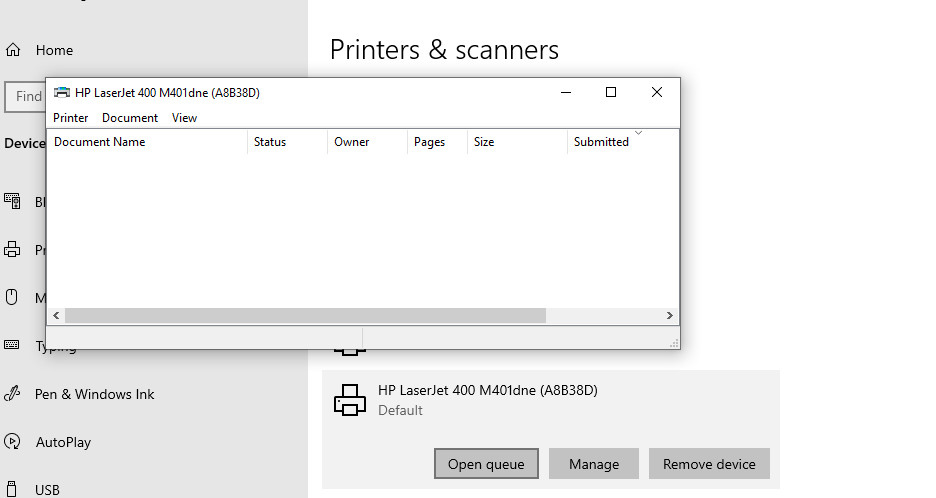Click the HP LaserJet printer icon in Settings

(350, 400)
